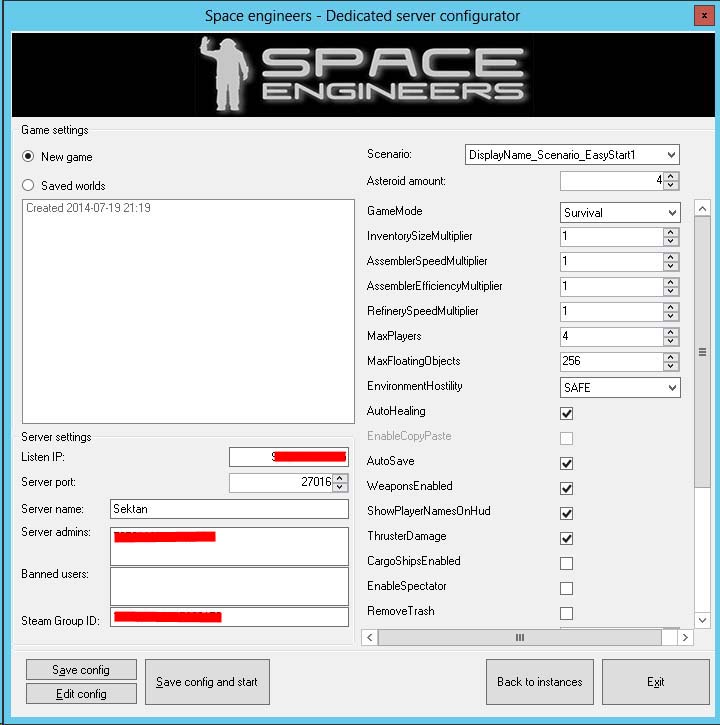Close the configurator window
720x725 pixels.
[704, 15]
